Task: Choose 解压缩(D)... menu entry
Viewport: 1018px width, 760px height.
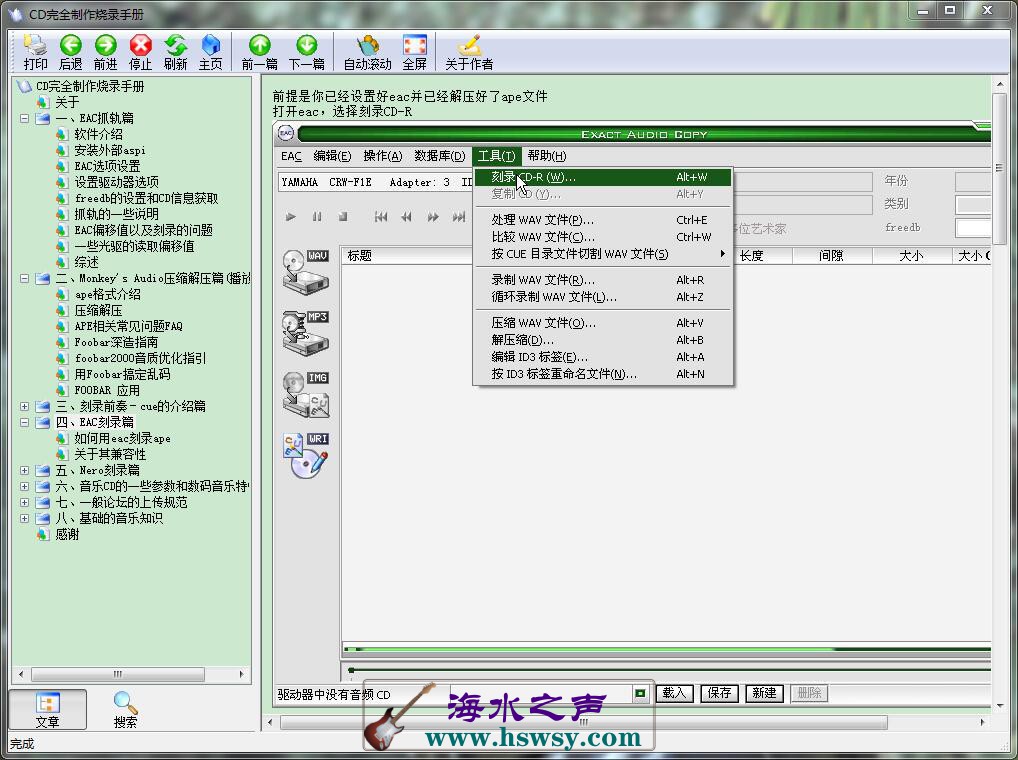Action: click(x=603, y=340)
